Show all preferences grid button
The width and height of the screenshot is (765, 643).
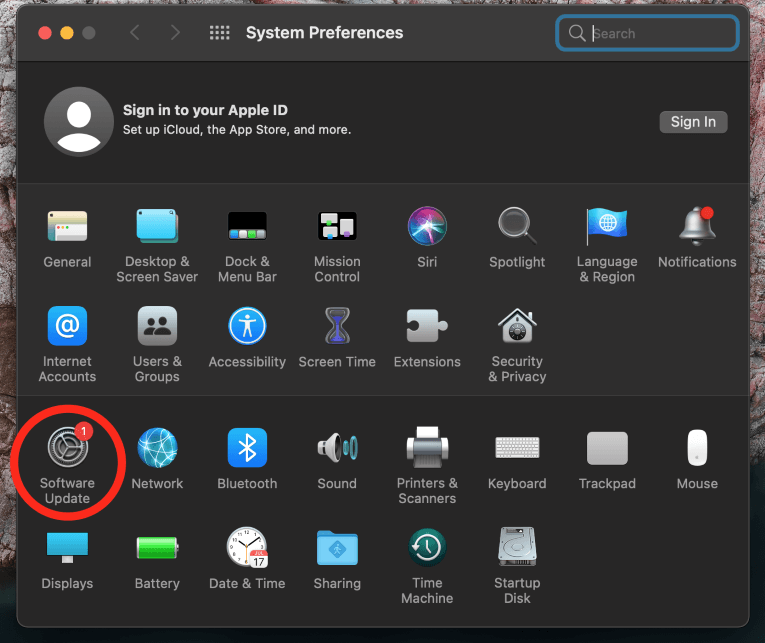pyautogui.click(x=219, y=33)
